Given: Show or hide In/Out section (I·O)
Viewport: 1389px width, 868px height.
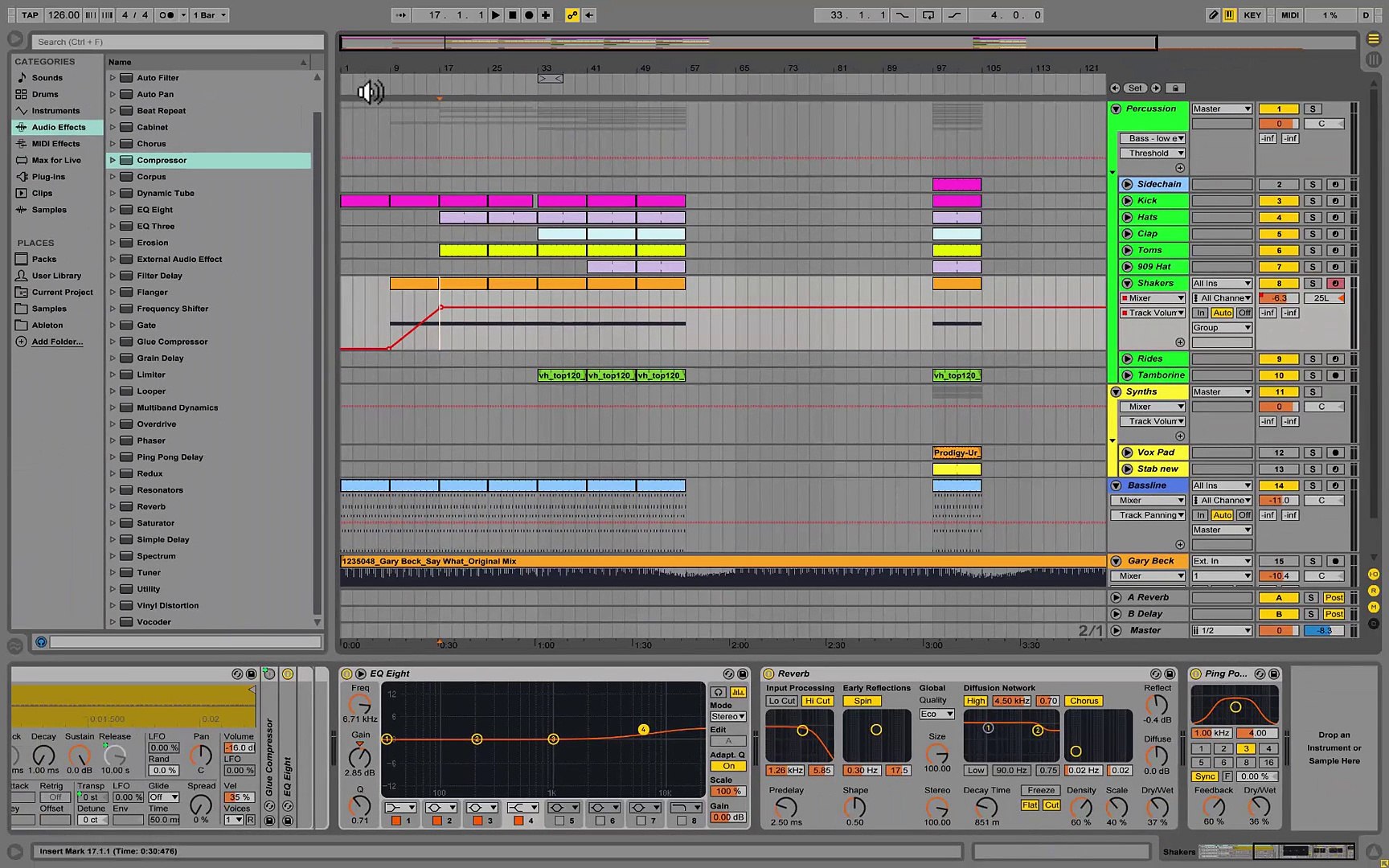Looking at the screenshot, I should [1374, 574].
